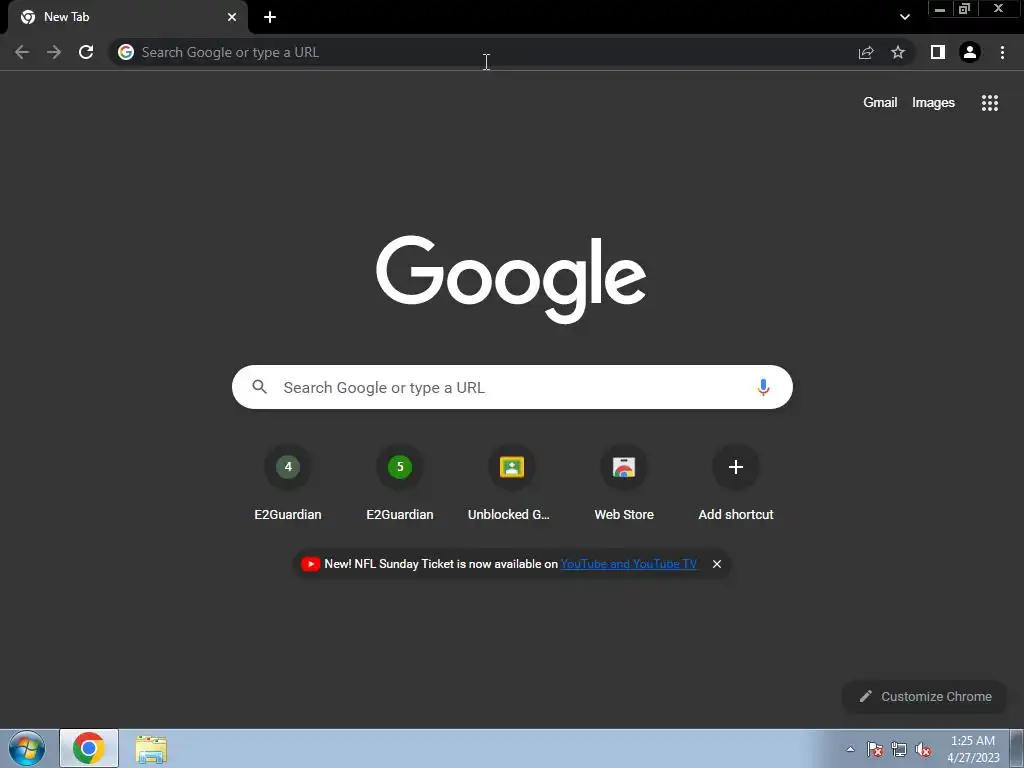
Task: Start voice search with microphone
Action: pos(763,387)
